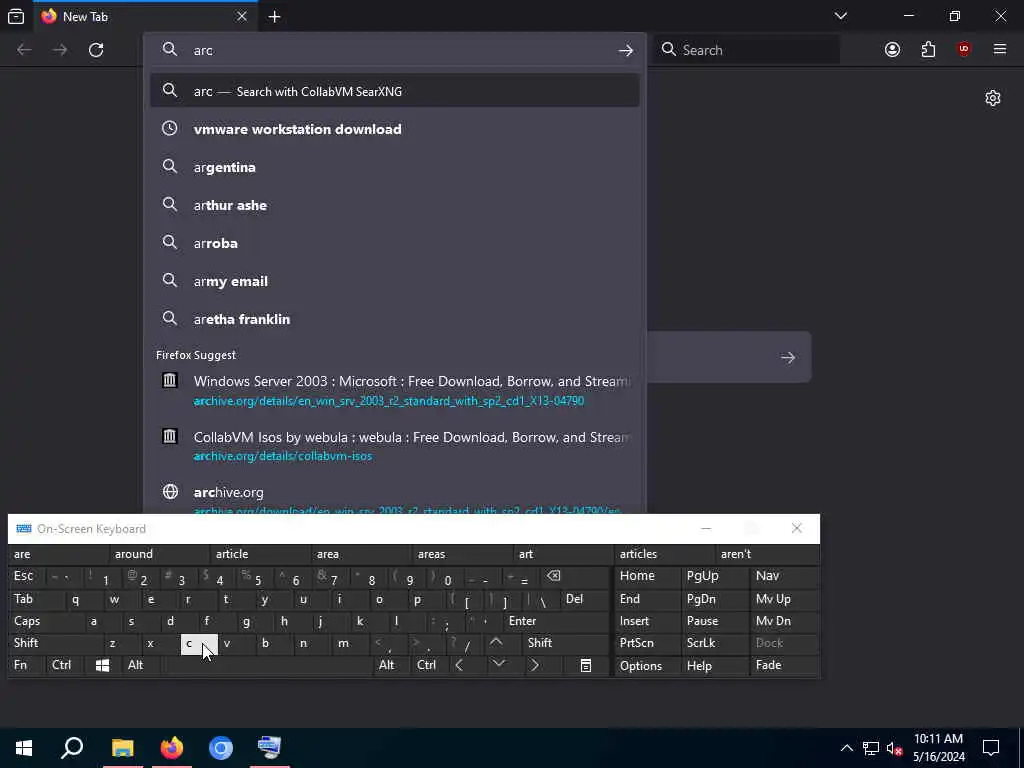
Task: Select the 'argentina' search suggestion
Action: (x=394, y=167)
